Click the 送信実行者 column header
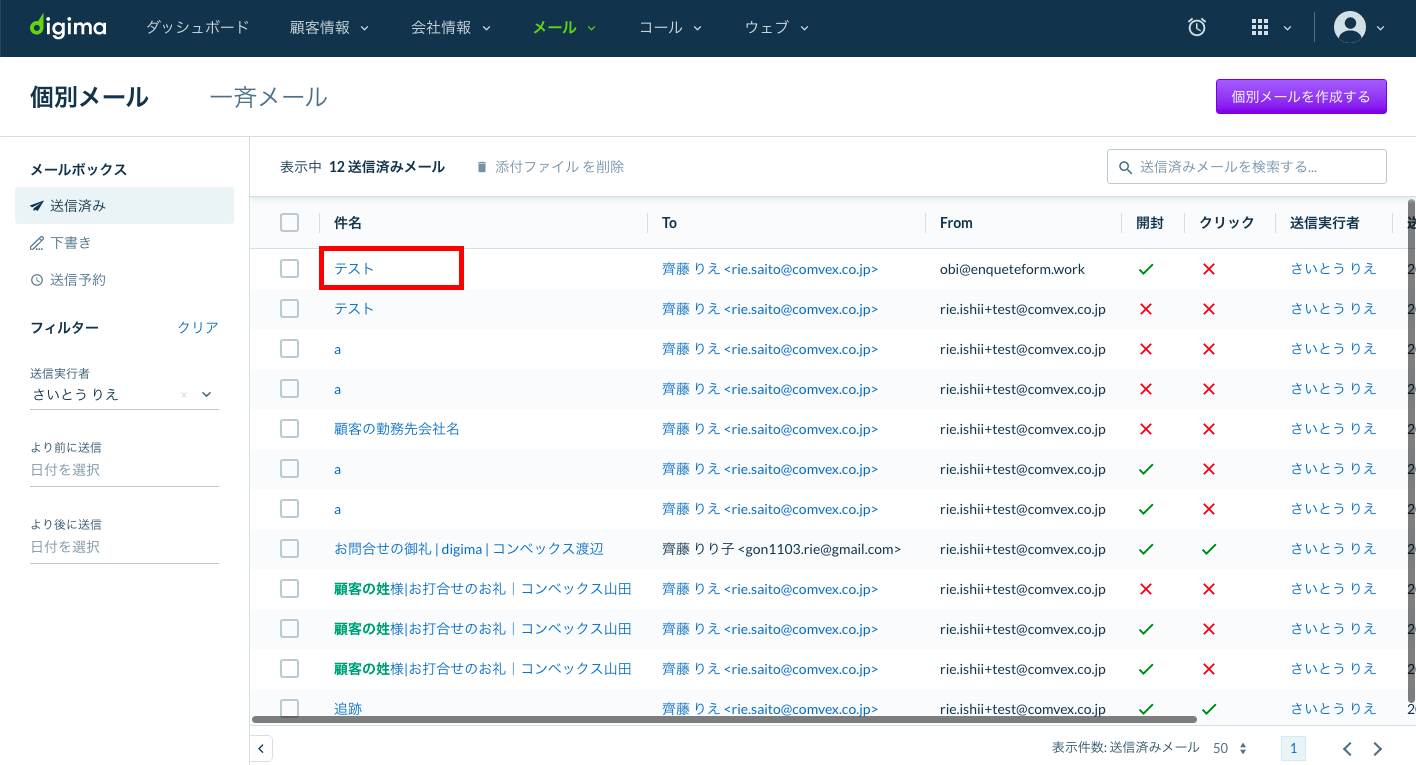 tap(1325, 223)
